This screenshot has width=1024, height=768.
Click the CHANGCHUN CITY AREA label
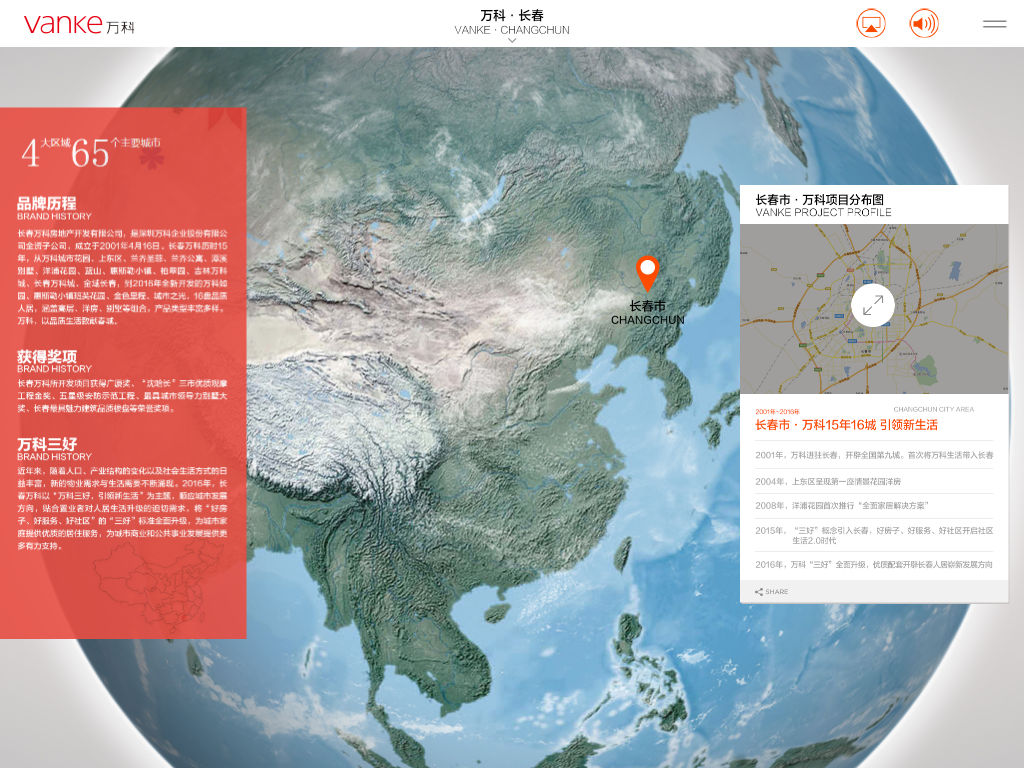coord(934,409)
